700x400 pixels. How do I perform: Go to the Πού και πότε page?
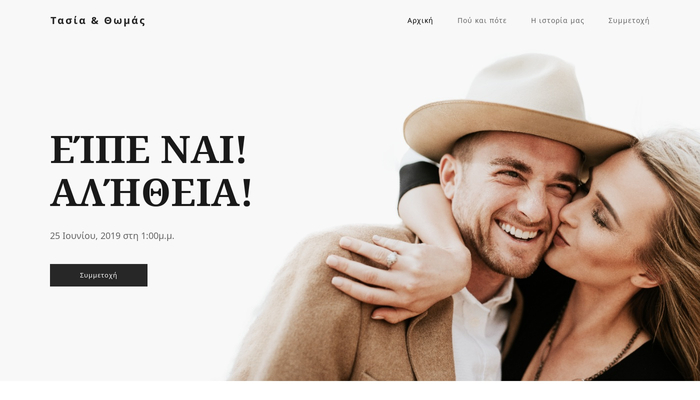click(482, 21)
